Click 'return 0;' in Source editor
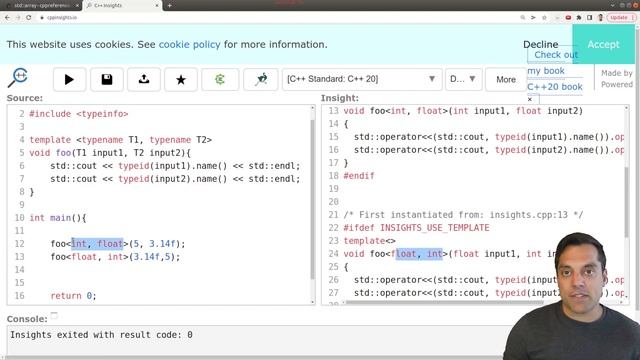Image resolution: width=640 pixels, height=360 pixels. [73, 296]
